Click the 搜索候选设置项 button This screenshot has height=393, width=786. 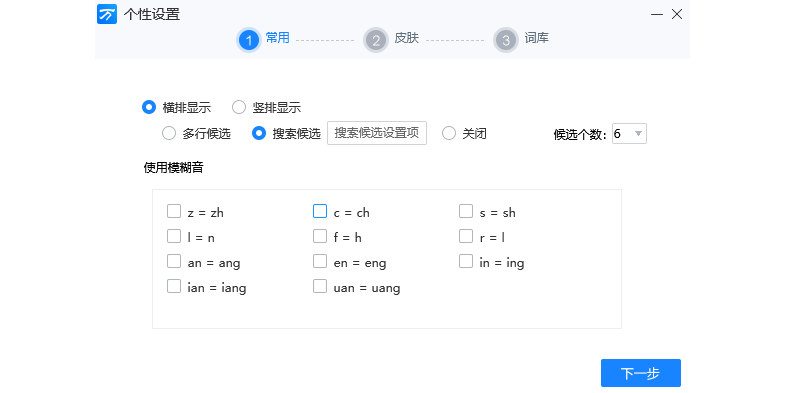pos(377,133)
